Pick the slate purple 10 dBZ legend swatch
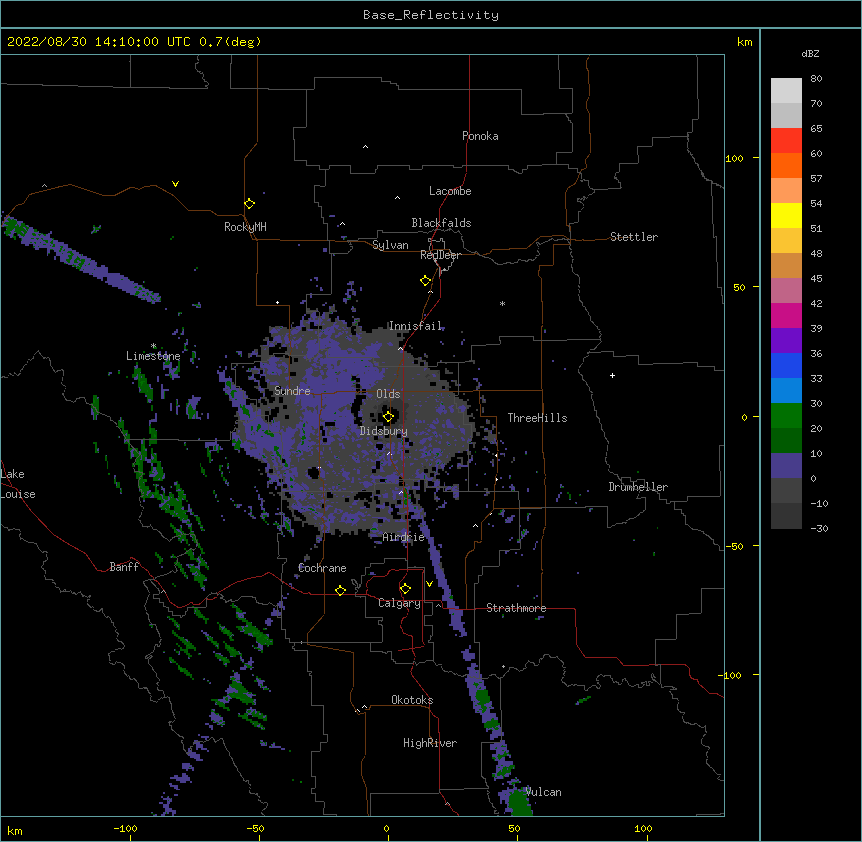The width and height of the screenshot is (862, 842). pyautogui.click(x=786, y=466)
